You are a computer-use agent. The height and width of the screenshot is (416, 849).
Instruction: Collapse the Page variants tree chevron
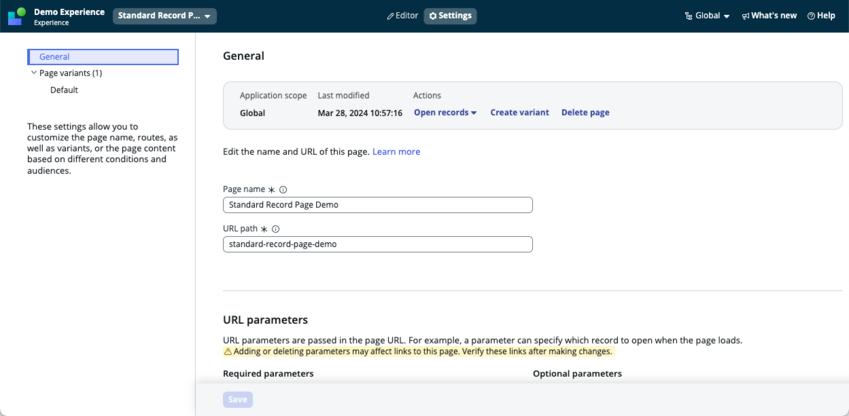point(34,73)
